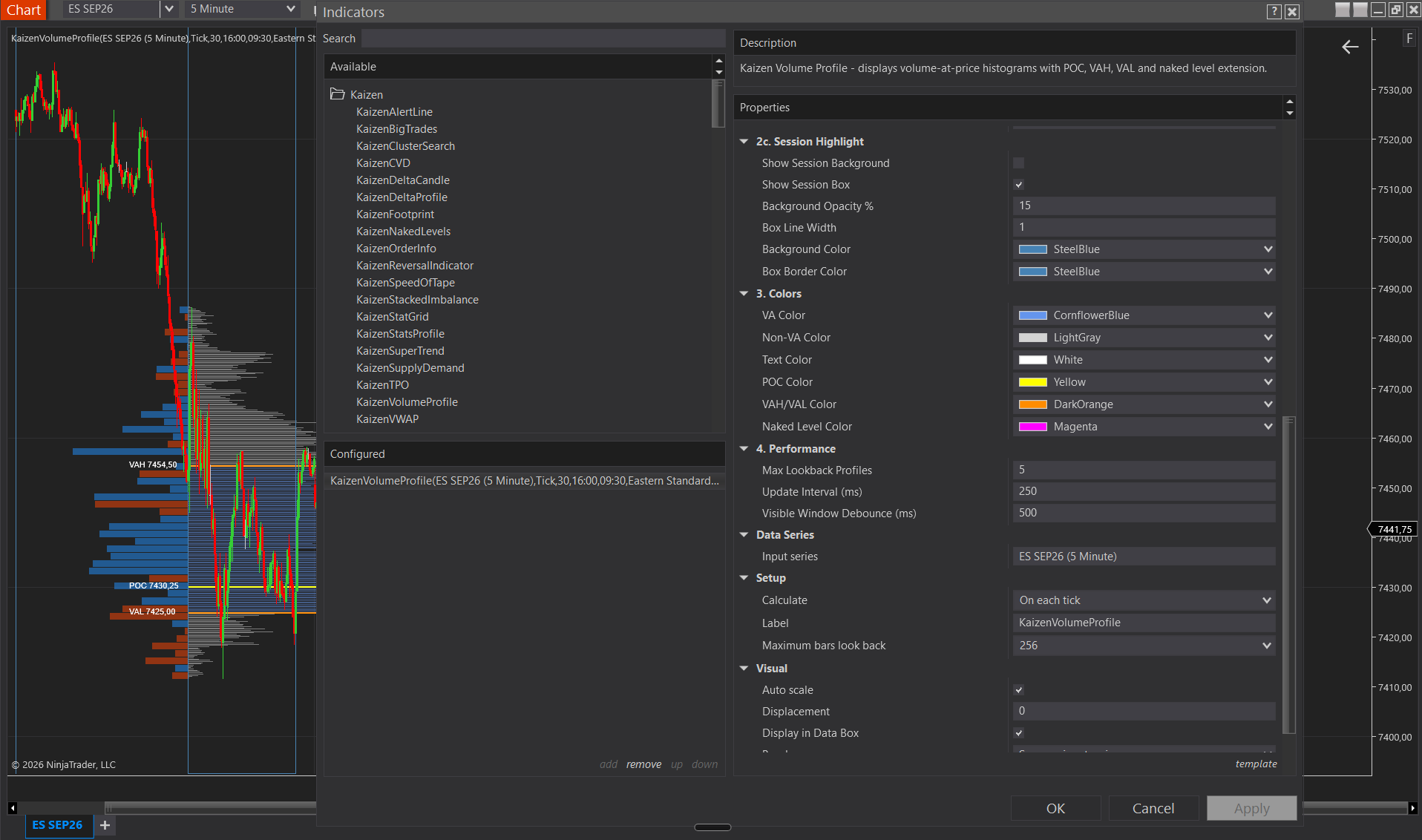Click the VAH/VAL DarkOrange color swatch
Screen dimensions: 1422x840
tap(1033, 404)
